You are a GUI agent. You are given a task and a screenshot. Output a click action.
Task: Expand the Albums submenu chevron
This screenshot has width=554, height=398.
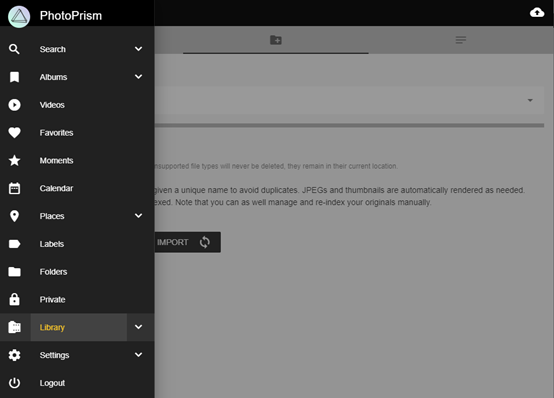138,77
